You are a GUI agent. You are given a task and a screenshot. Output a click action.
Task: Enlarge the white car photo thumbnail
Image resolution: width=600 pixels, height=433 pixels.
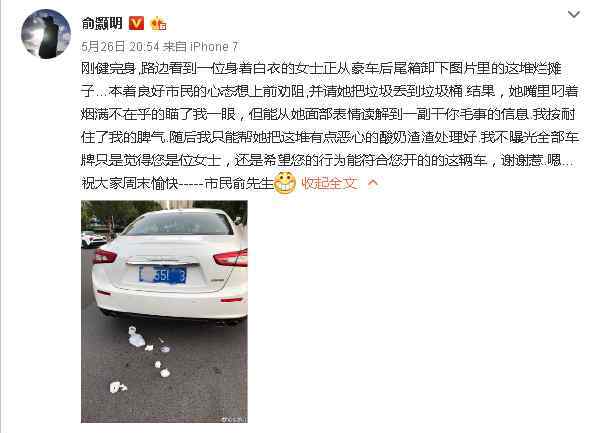point(164,311)
